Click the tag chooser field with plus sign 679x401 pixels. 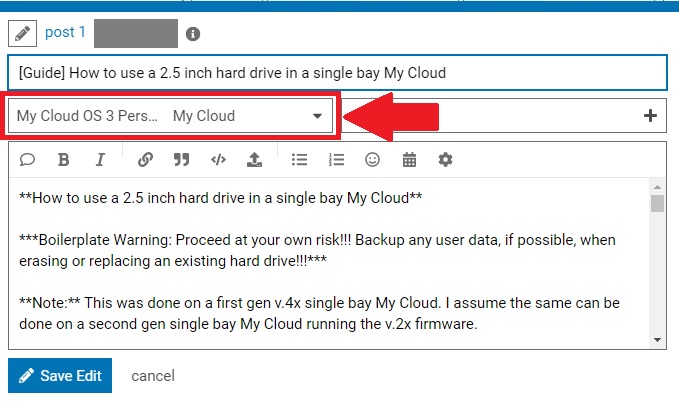(504, 116)
